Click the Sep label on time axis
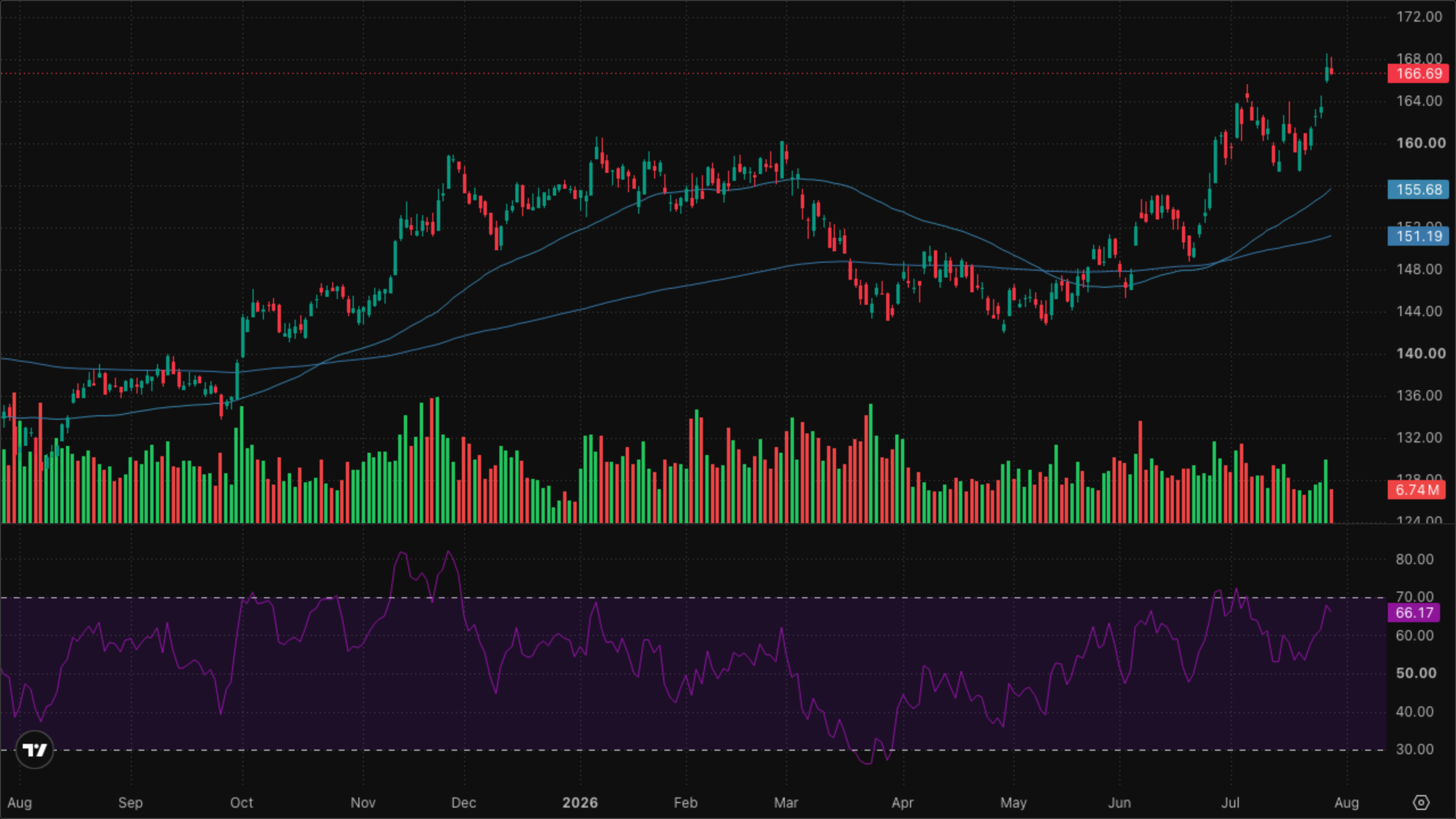 pyautogui.click(x=130, y=803)
